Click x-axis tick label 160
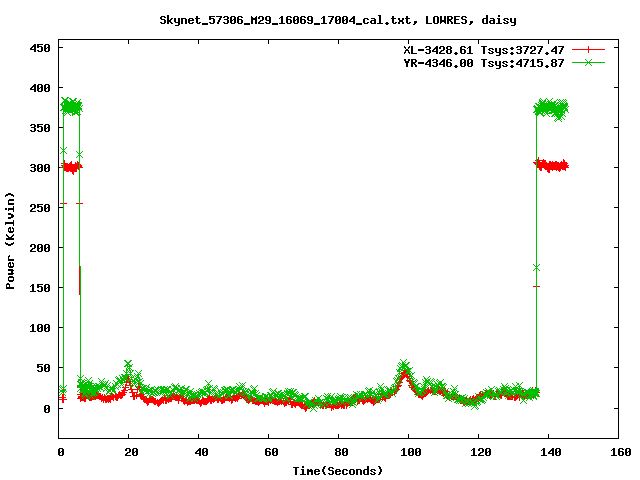The width and height of the screenshot is (640, 480). (621, 452)
